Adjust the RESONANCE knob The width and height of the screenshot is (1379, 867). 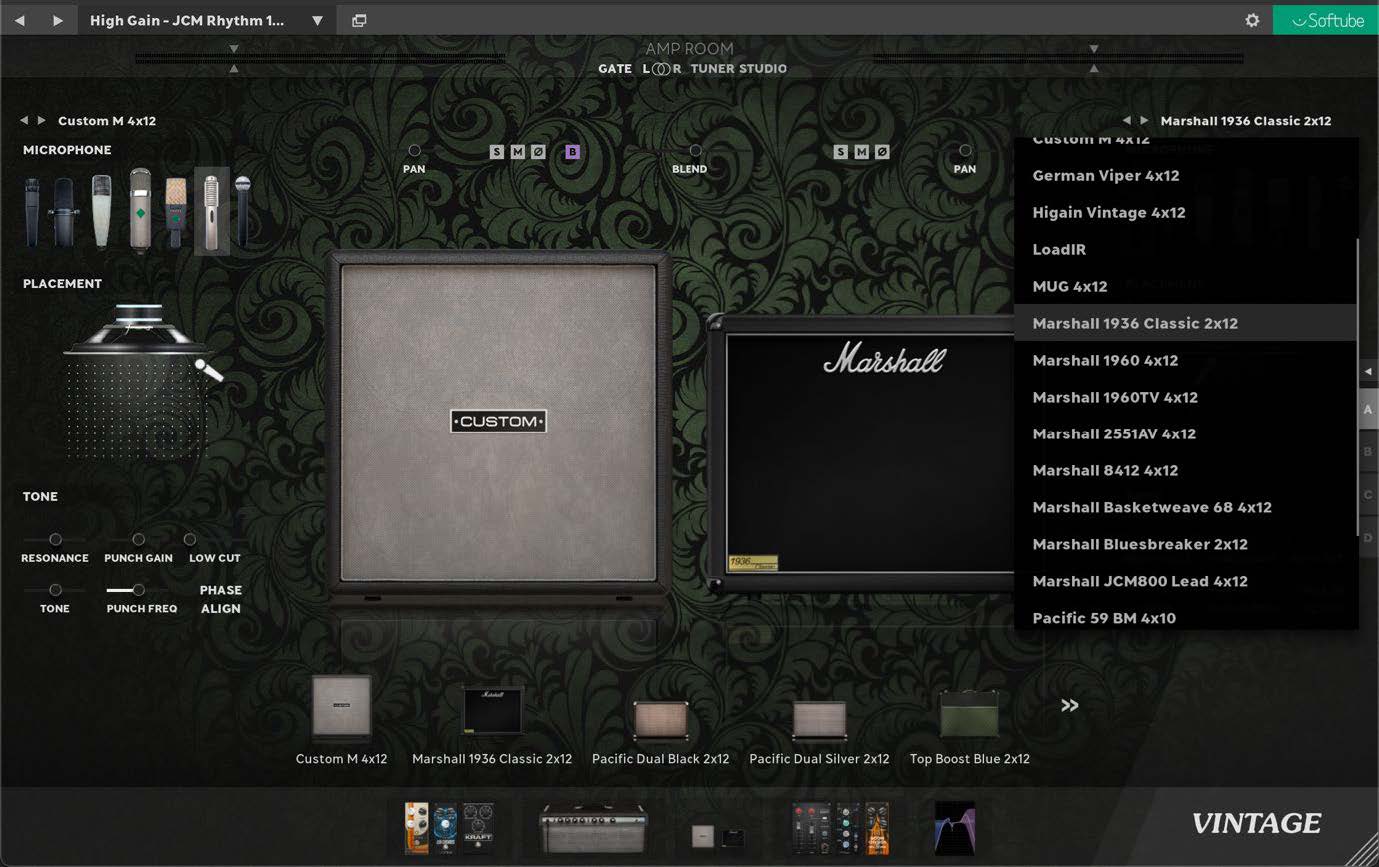[55, 537]
